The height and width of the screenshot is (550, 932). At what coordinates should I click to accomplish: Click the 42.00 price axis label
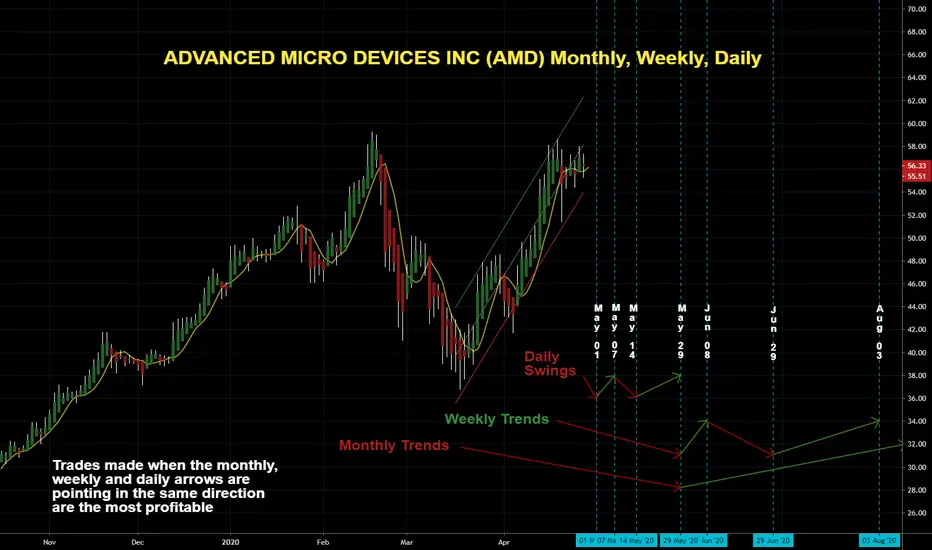tap(917, 330)
